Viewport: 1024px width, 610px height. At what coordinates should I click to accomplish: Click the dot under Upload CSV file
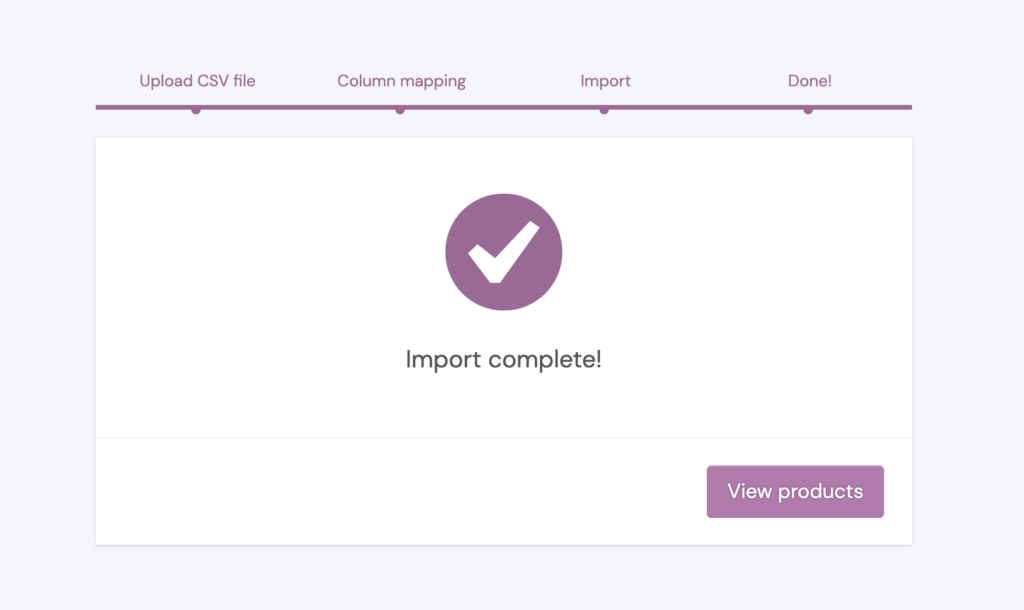pos(196,110)
